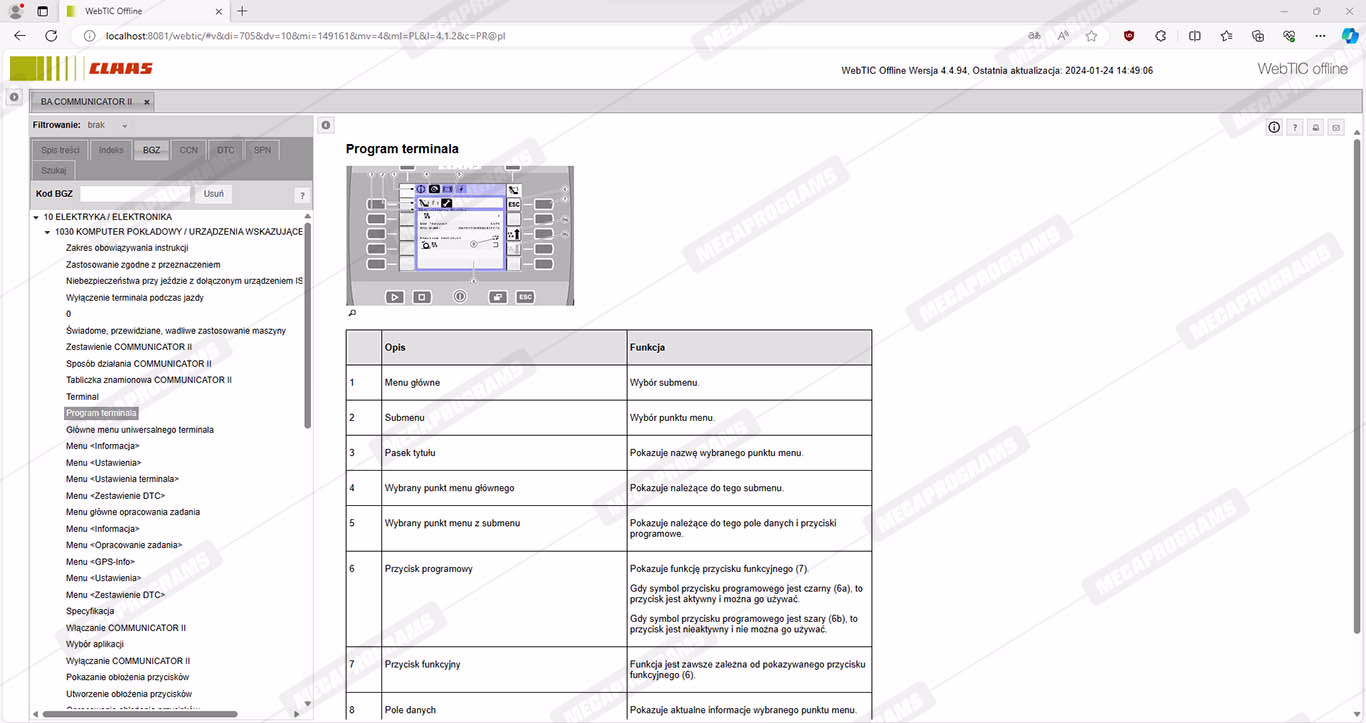Image resolution: width=1366 pixels, height=723 pixels.
Task: Open help for the document viewer
Action: coord(1294,127)
